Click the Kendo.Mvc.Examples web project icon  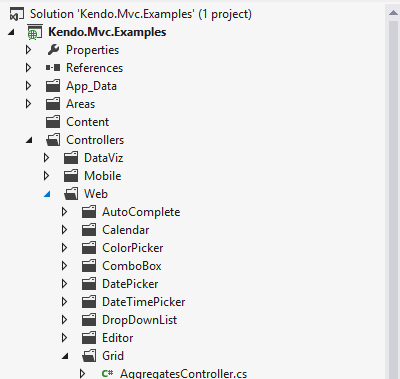tap(35, 32)
